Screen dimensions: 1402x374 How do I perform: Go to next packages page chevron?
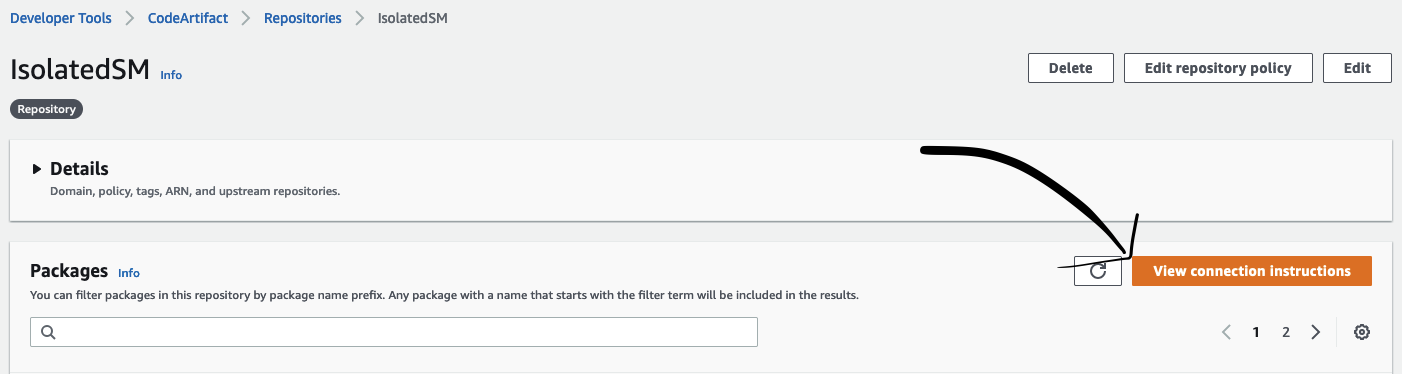tap(1316, 332)
